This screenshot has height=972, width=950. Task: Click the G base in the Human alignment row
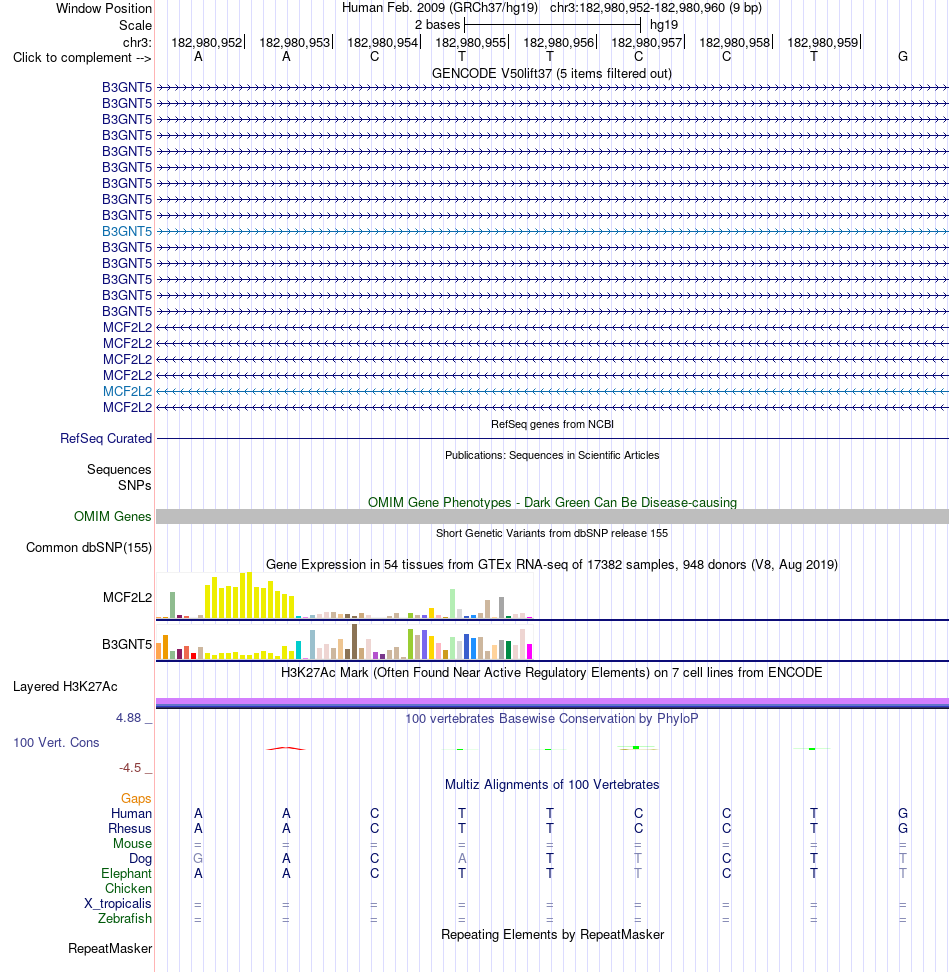click(903, 813)
